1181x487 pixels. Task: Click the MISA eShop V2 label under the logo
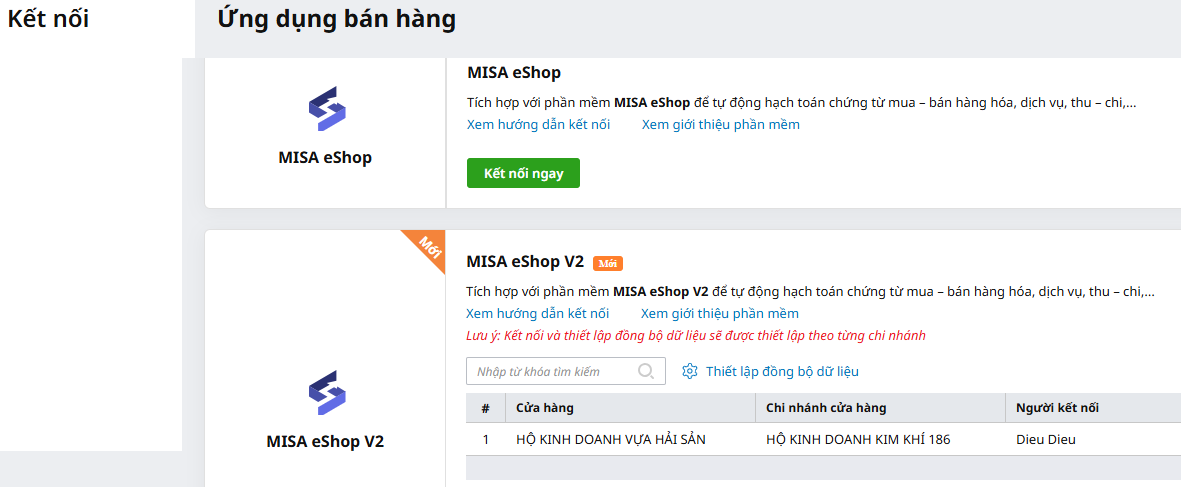(325, 441)
